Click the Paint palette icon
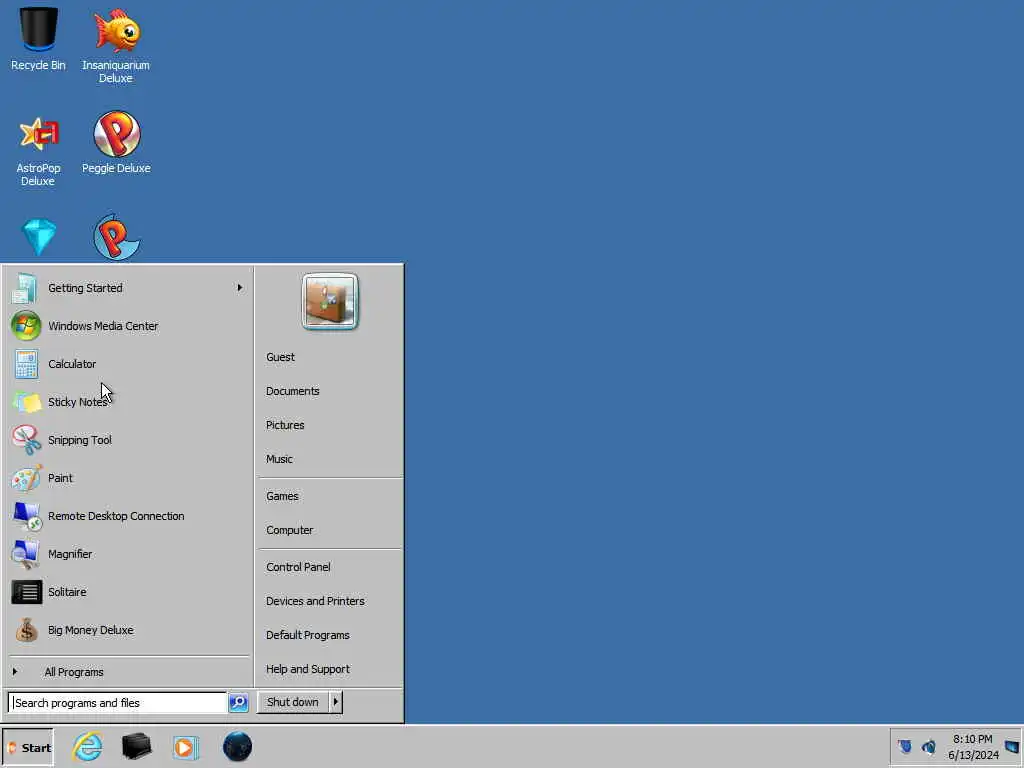The width and height of the screenshot is (1024, 768). [26, 478]
